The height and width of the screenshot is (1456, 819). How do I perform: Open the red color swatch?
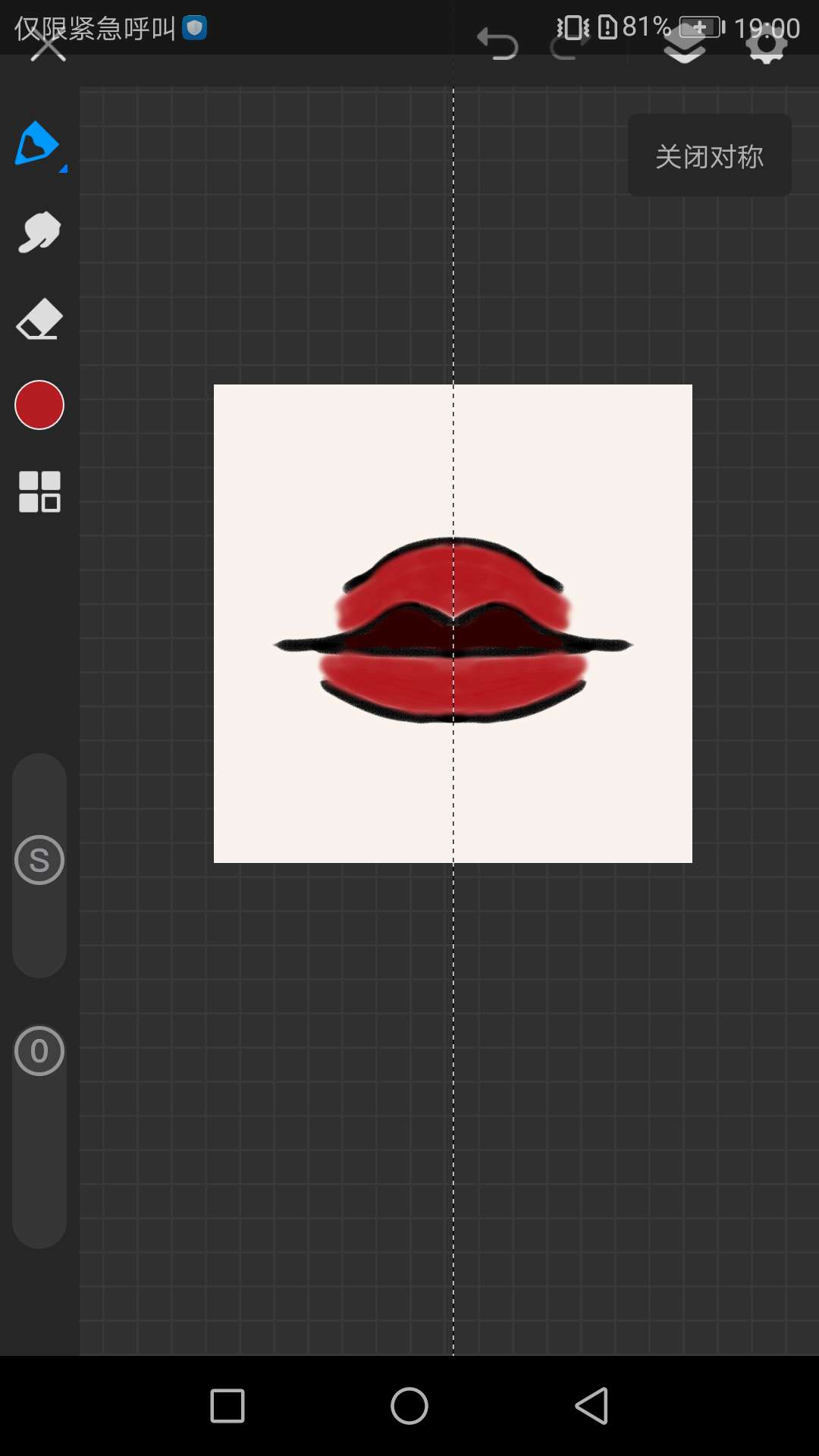tap(39, 405)
